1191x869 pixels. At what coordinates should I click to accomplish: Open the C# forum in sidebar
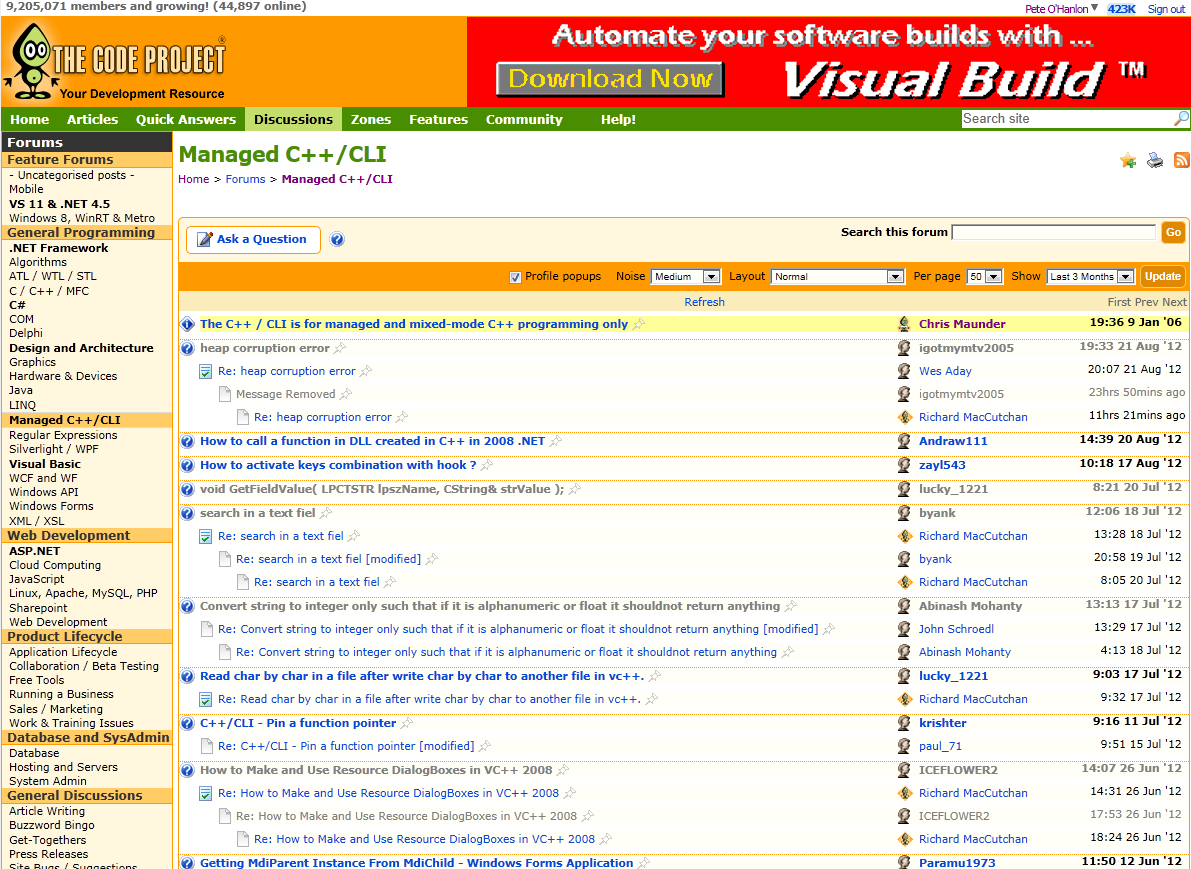17,305
